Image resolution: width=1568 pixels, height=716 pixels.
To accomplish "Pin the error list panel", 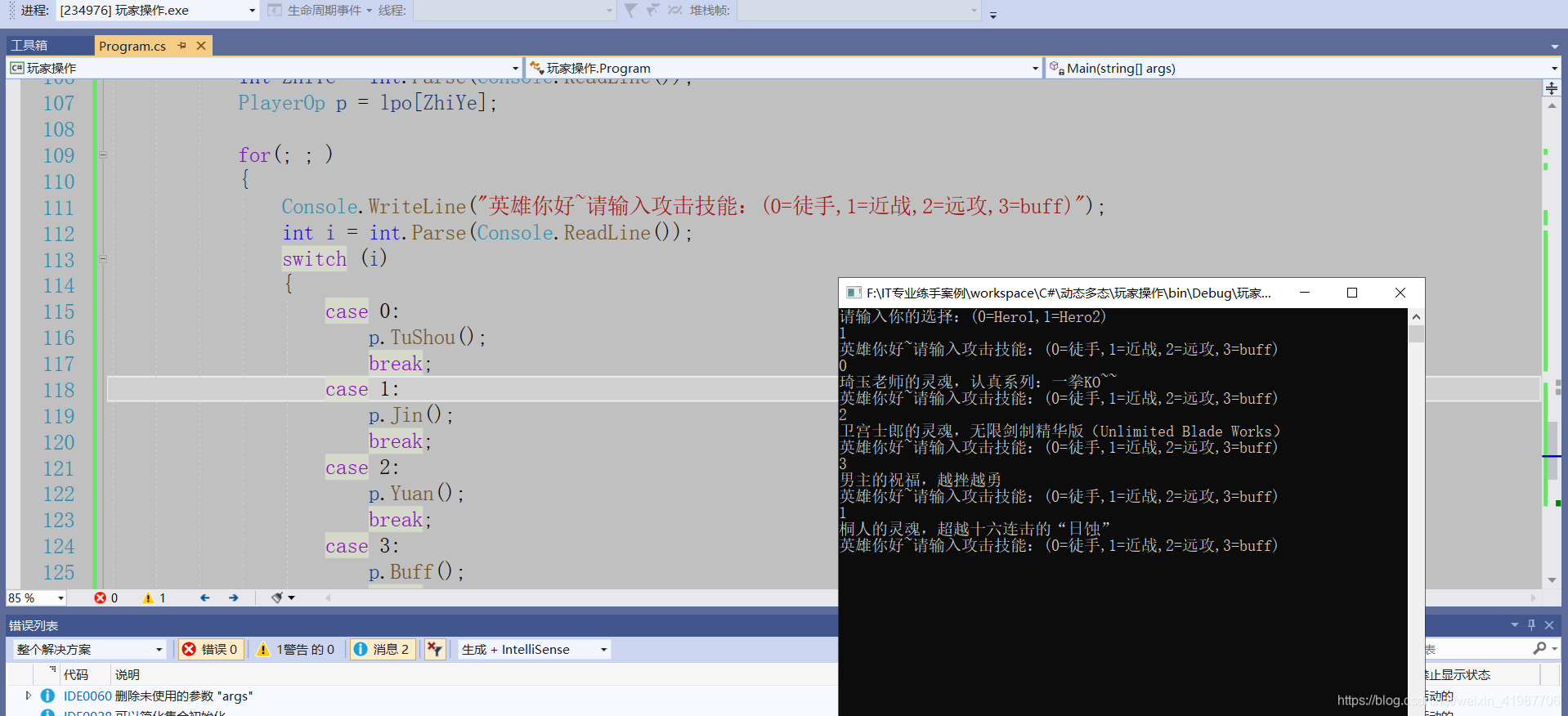I will tap(1531, 625).
